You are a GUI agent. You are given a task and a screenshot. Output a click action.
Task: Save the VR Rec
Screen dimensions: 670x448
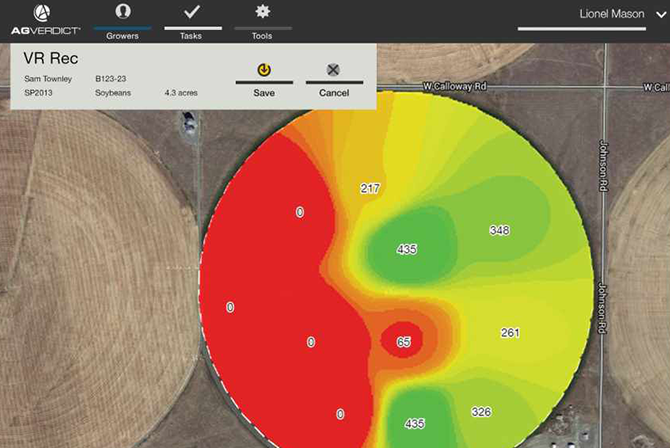coord(264,81)
